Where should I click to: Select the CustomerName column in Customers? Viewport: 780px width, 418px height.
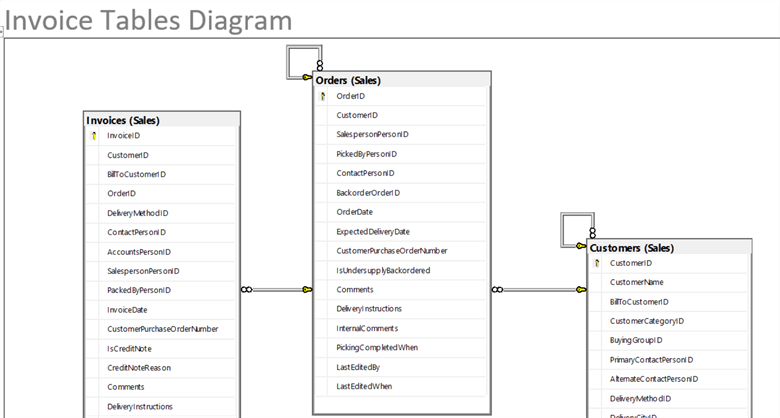[x=636, y=283]
